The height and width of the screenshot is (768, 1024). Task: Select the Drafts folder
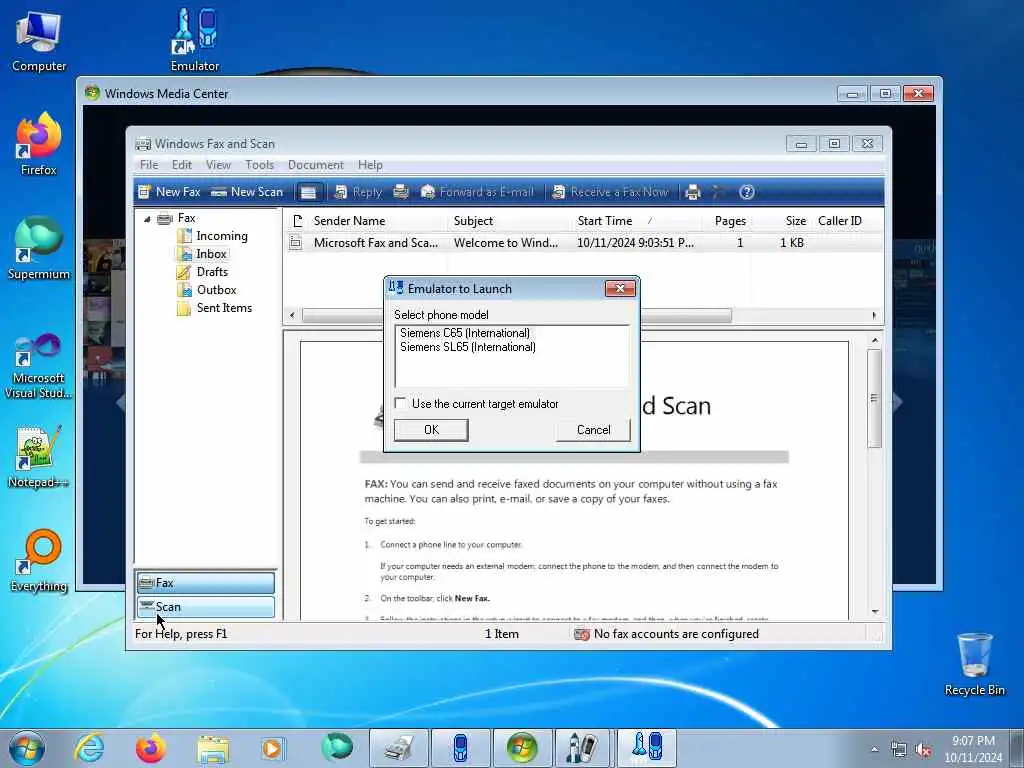click(202, 272)
